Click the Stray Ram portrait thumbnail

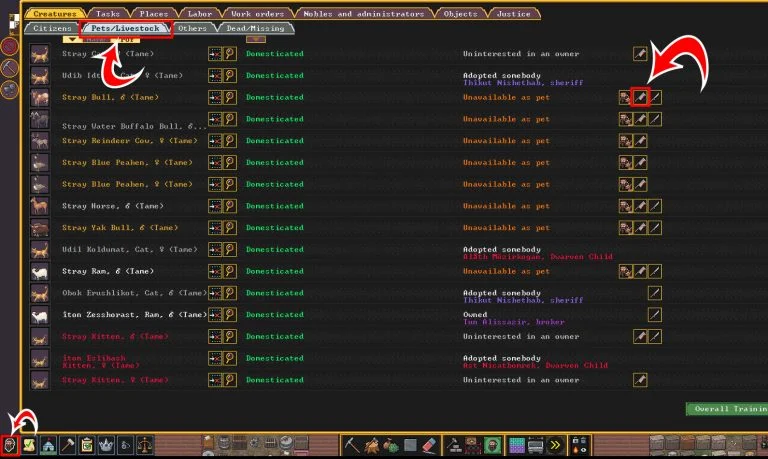pyautogui.click(x=40, y=271)
